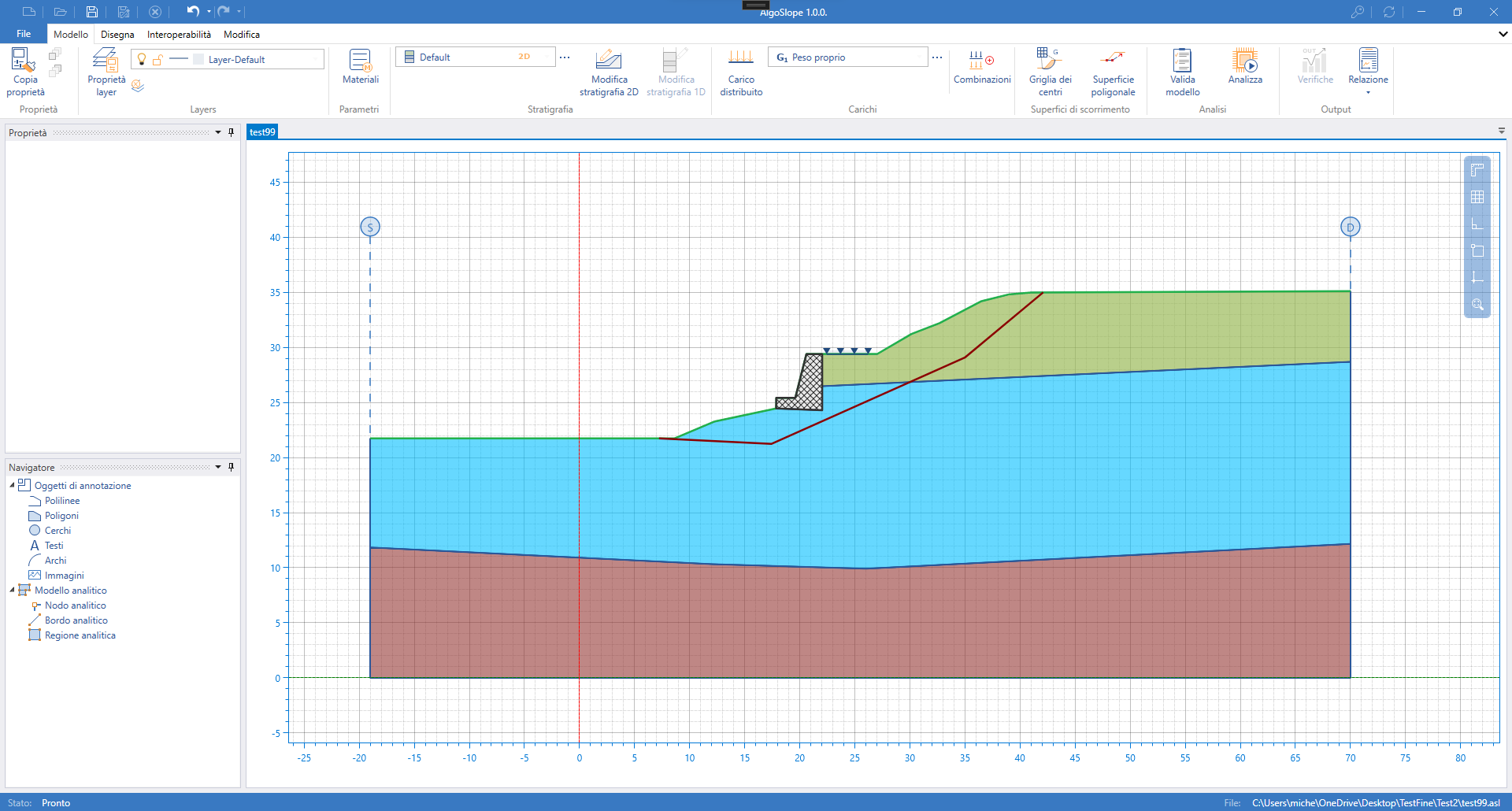Screen dimensions: 1512x811
Task: Open Proprietà panel options arrow
Action: click(218, 132)
